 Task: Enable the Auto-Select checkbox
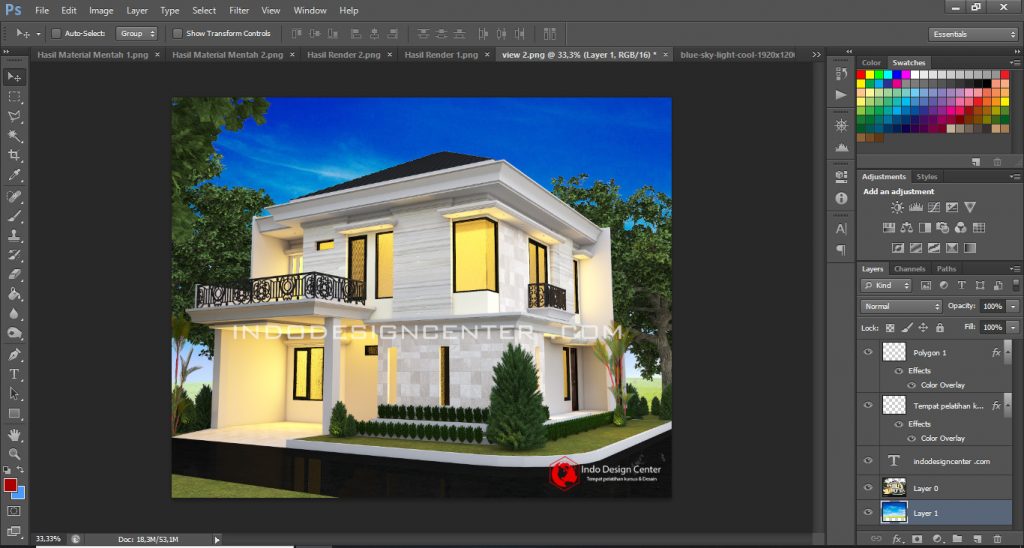click(56, 33)
